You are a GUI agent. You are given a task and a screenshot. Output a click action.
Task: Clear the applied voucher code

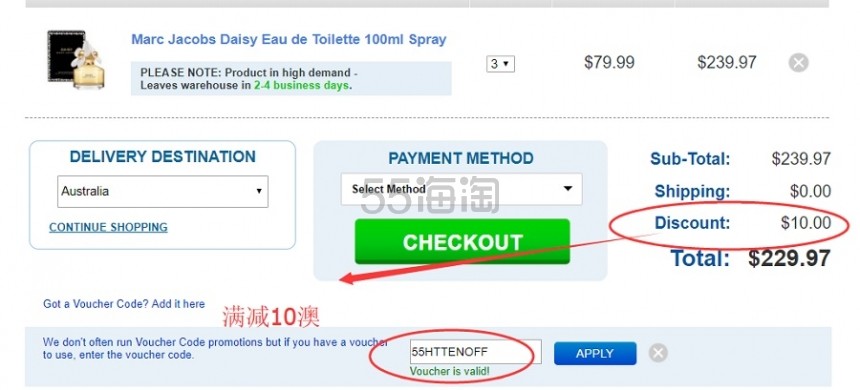pyautogui.click(x=658, y=353)
